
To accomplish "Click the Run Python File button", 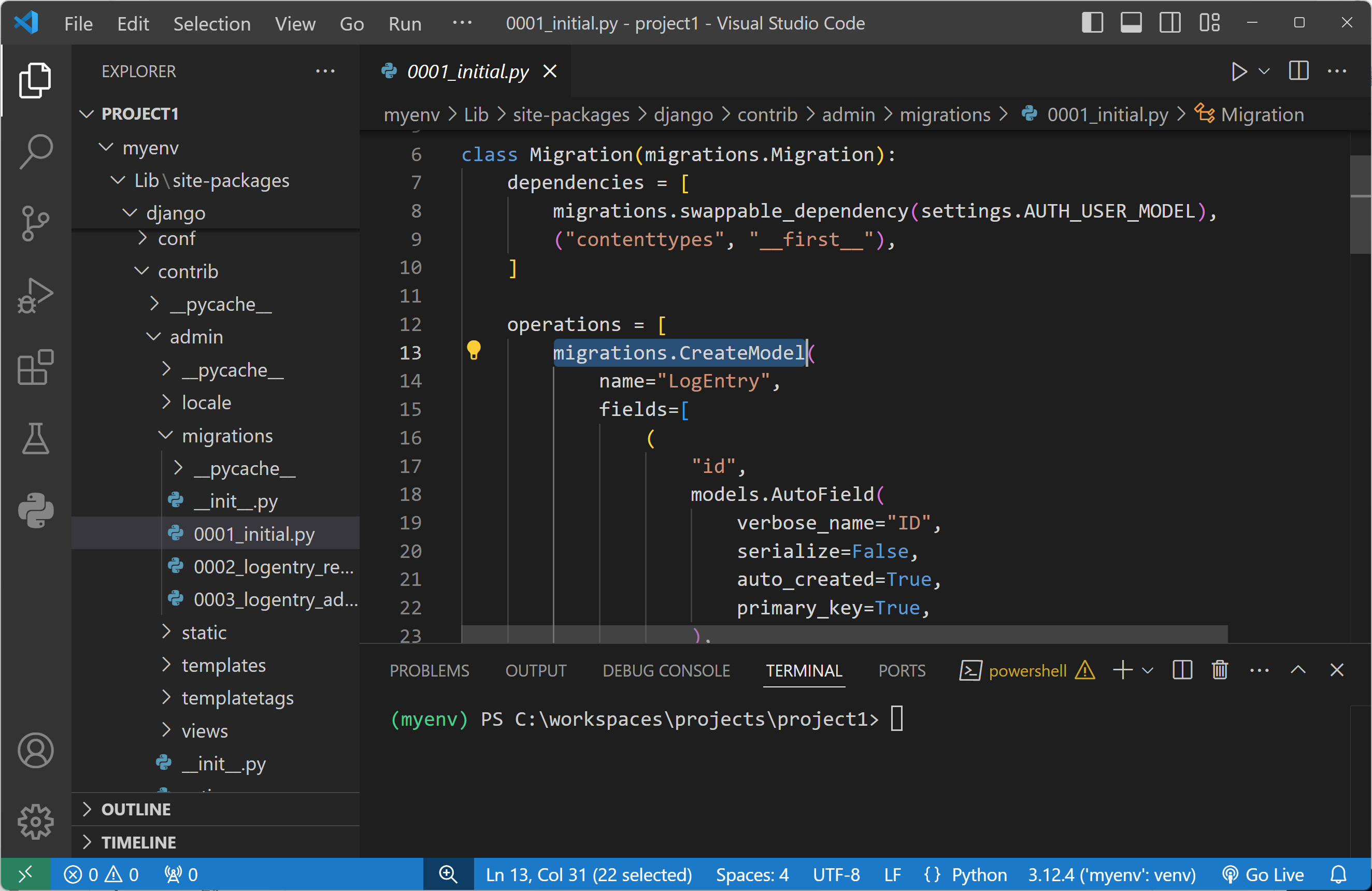I will pyautogui.click(x=1238, y=71).
